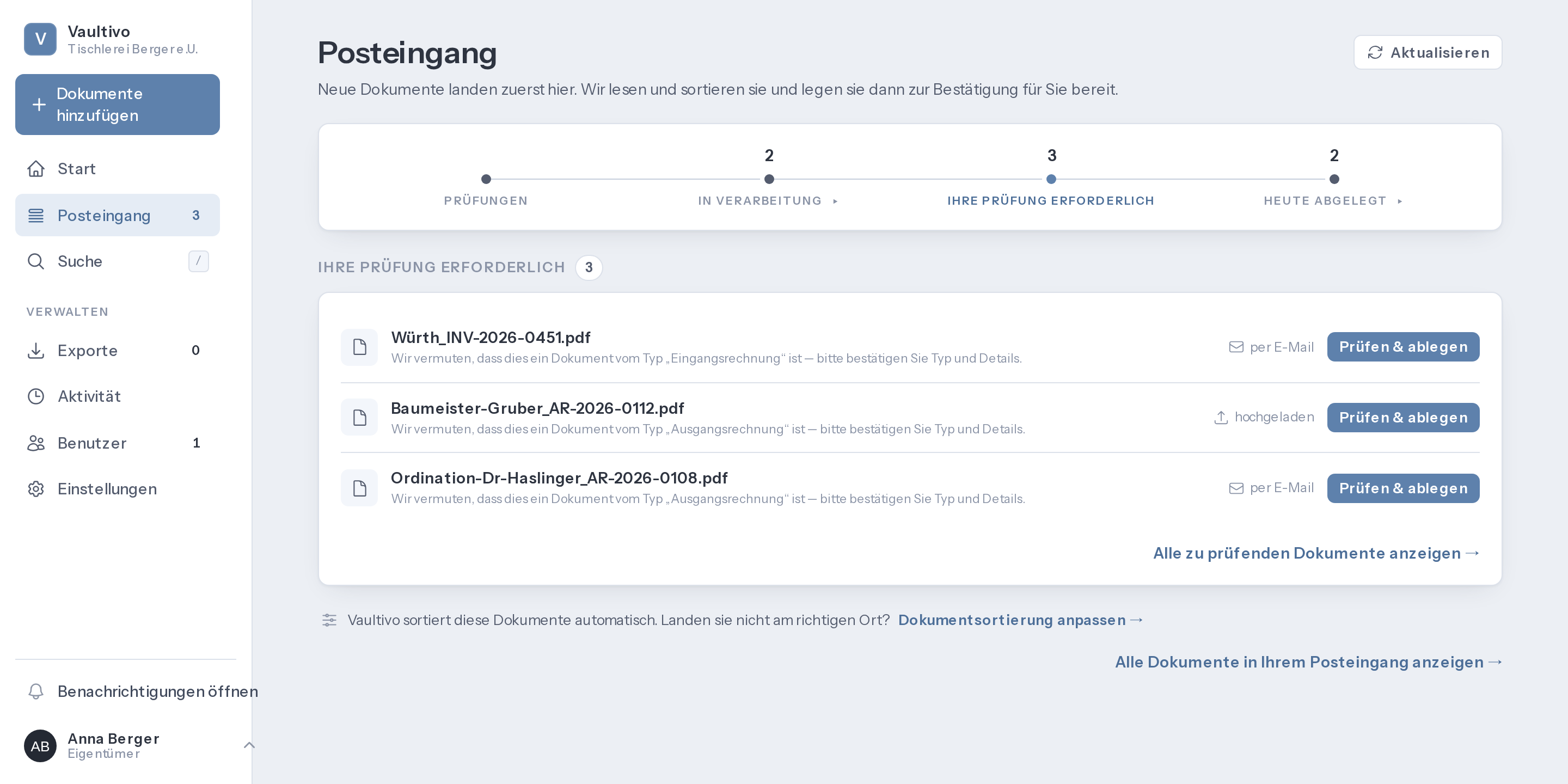Image resolution: width=1568 pixels, height=784 pixels.
Task: Click the Würth_INV-2026-0451.pdf file name
Action: (x=491, y=338)
